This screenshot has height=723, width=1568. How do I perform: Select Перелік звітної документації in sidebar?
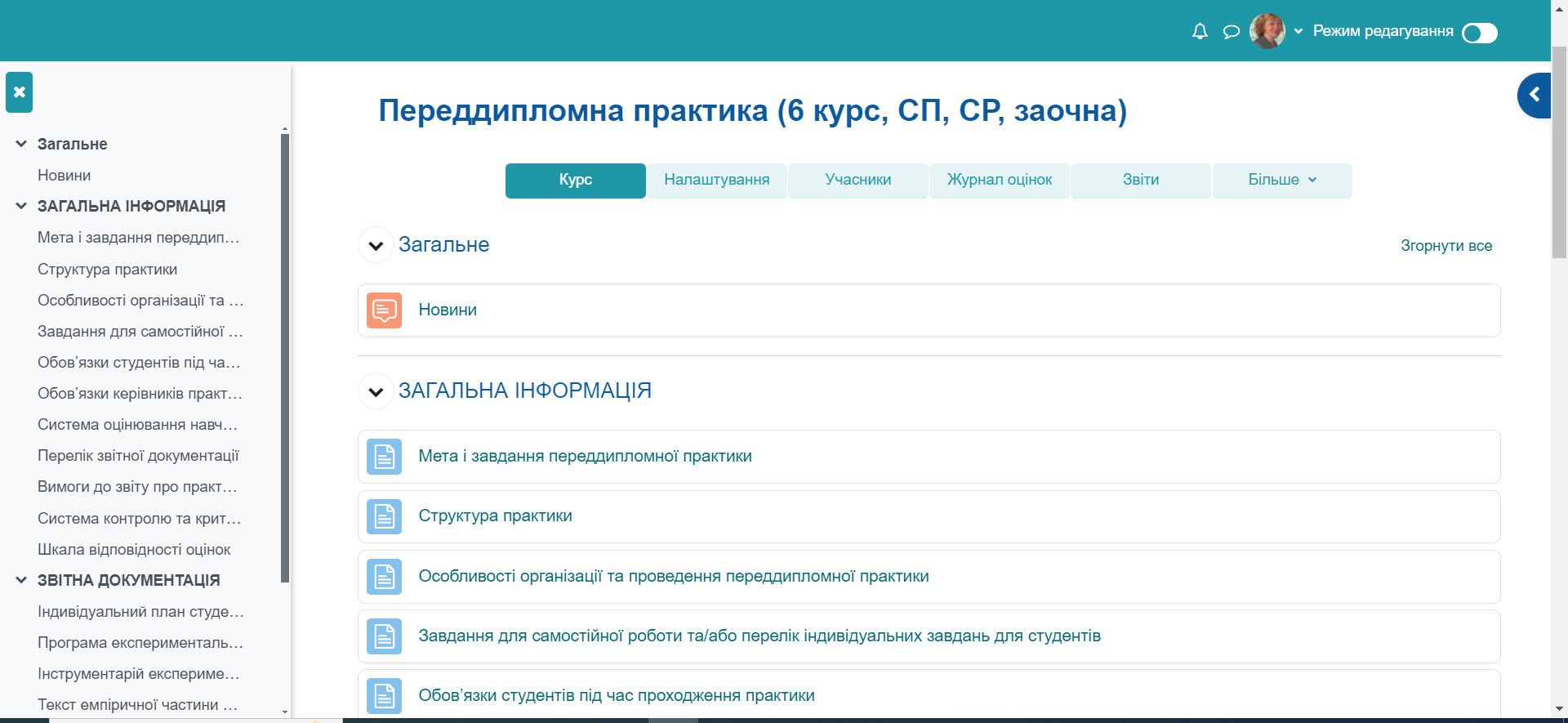tap(138, 455)
